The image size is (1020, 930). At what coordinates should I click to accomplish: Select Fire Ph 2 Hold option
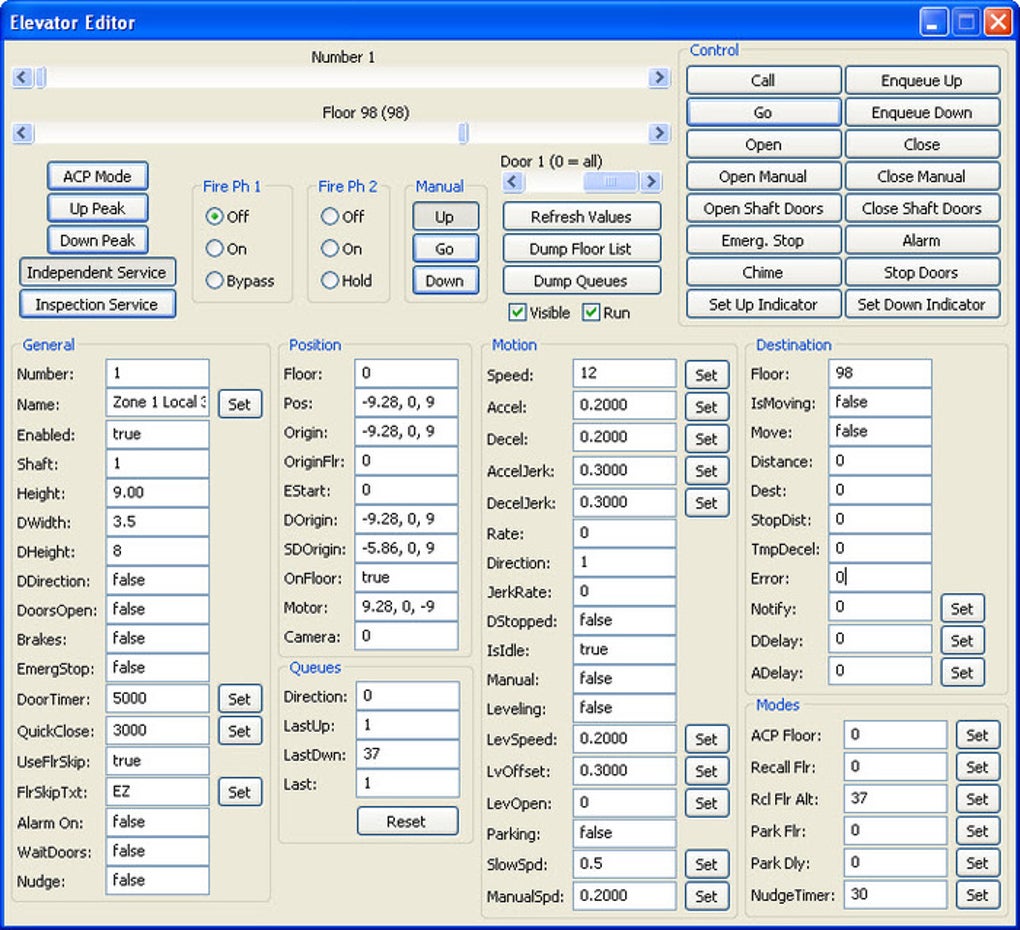(x=330, y=281)
